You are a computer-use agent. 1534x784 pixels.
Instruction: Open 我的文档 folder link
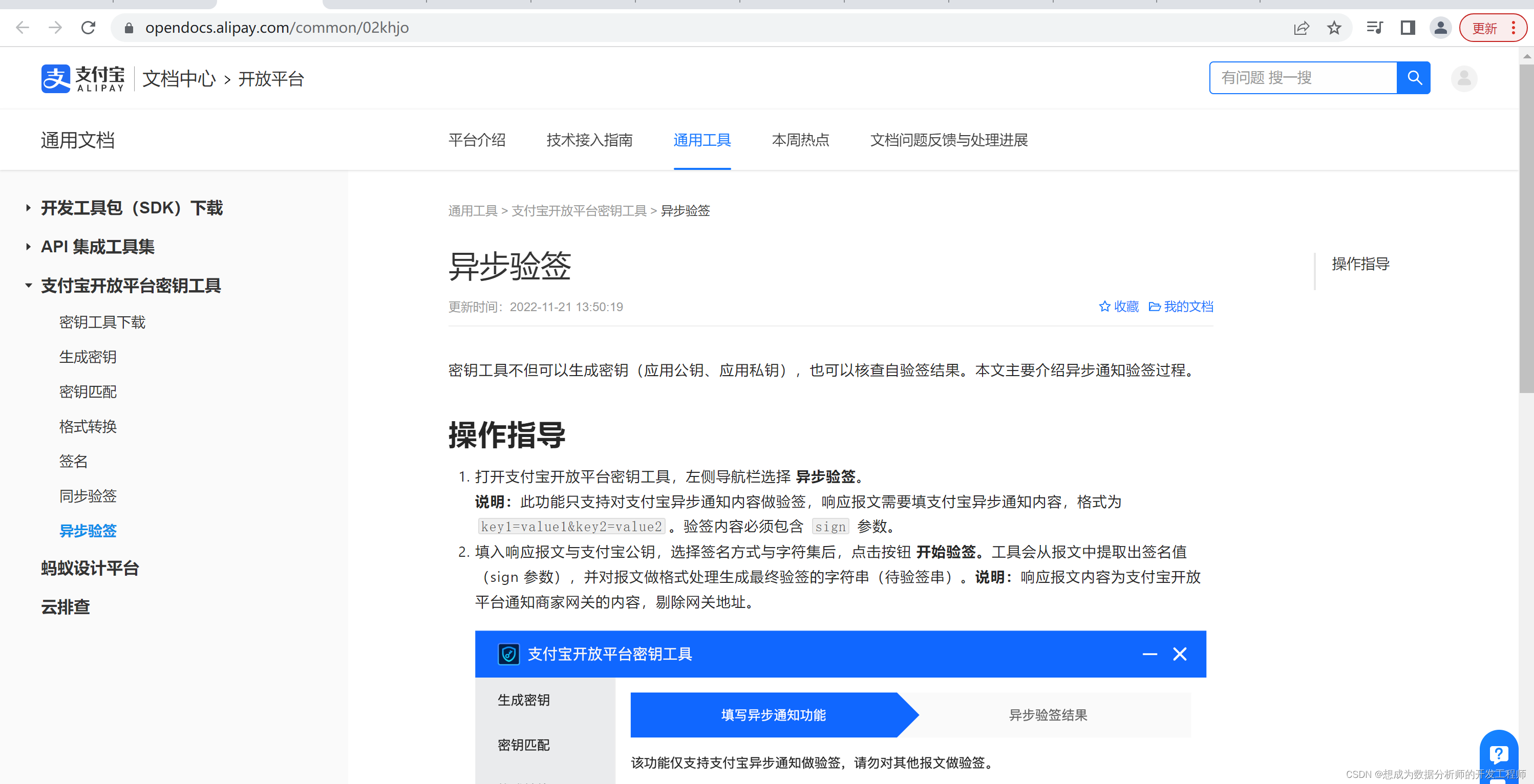point(1181,307)
